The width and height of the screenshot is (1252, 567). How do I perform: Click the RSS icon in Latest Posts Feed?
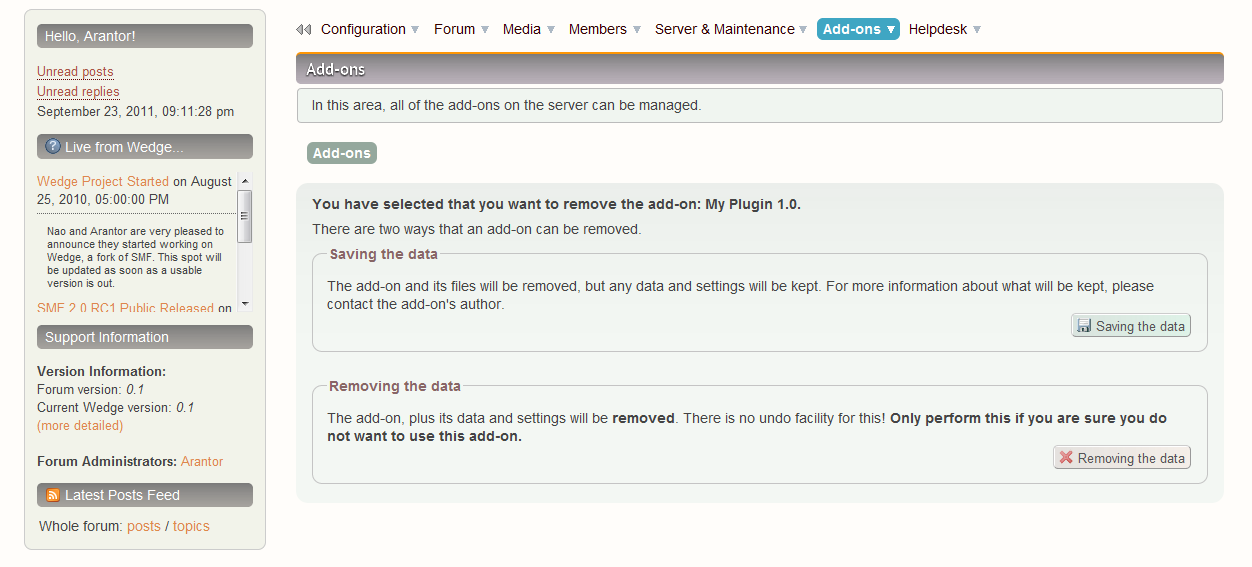53,495
